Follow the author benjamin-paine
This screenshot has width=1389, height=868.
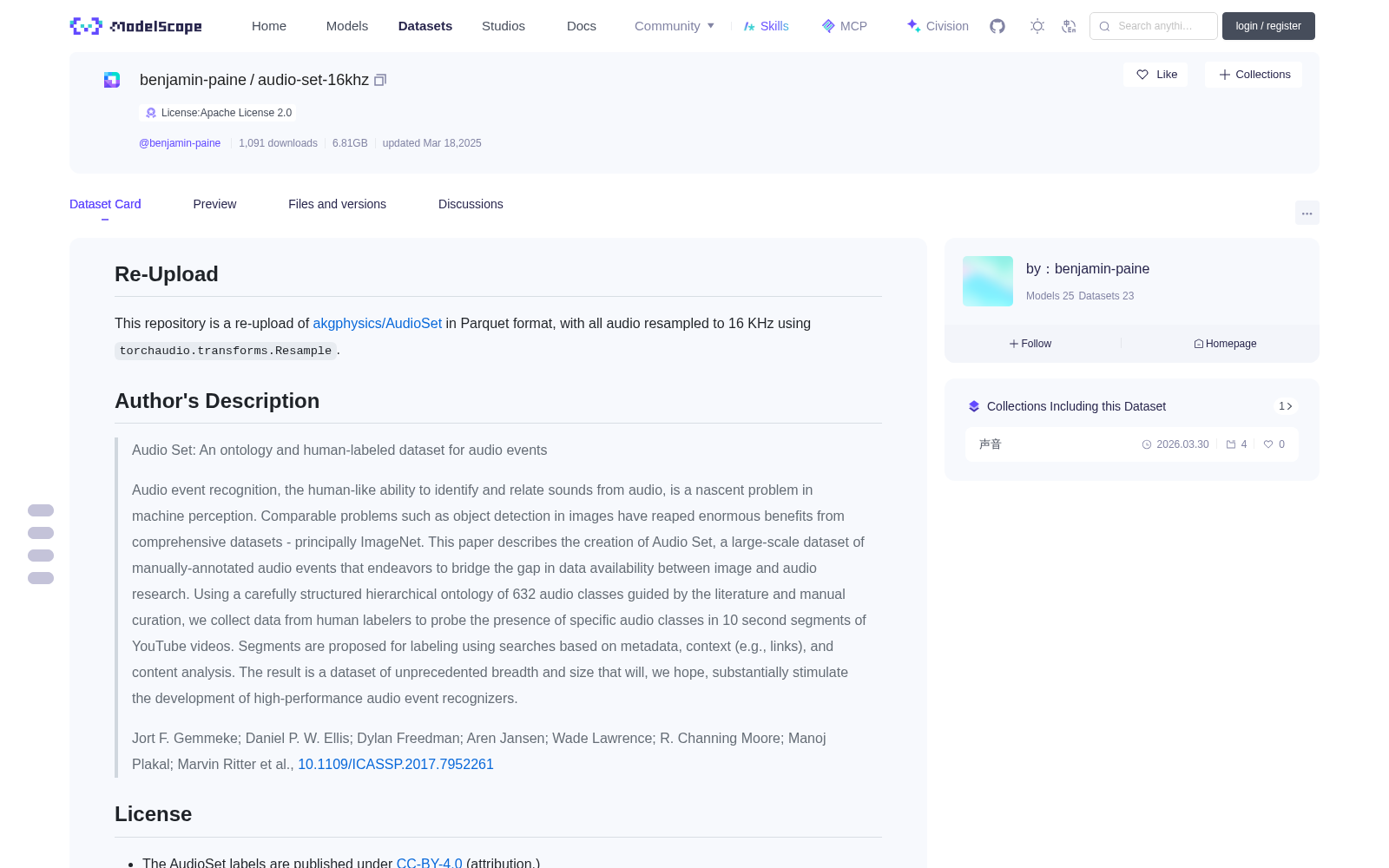[1030, 344]
